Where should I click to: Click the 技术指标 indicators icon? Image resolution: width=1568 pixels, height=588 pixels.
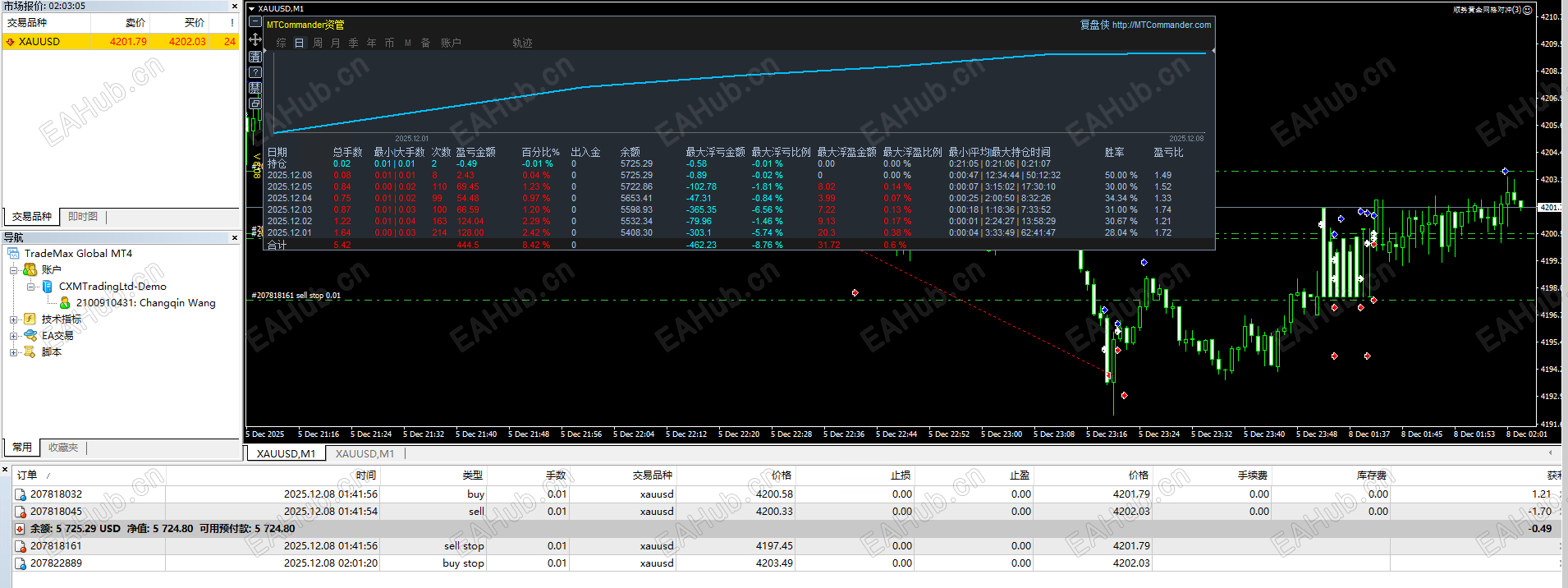tap(30, 319)
